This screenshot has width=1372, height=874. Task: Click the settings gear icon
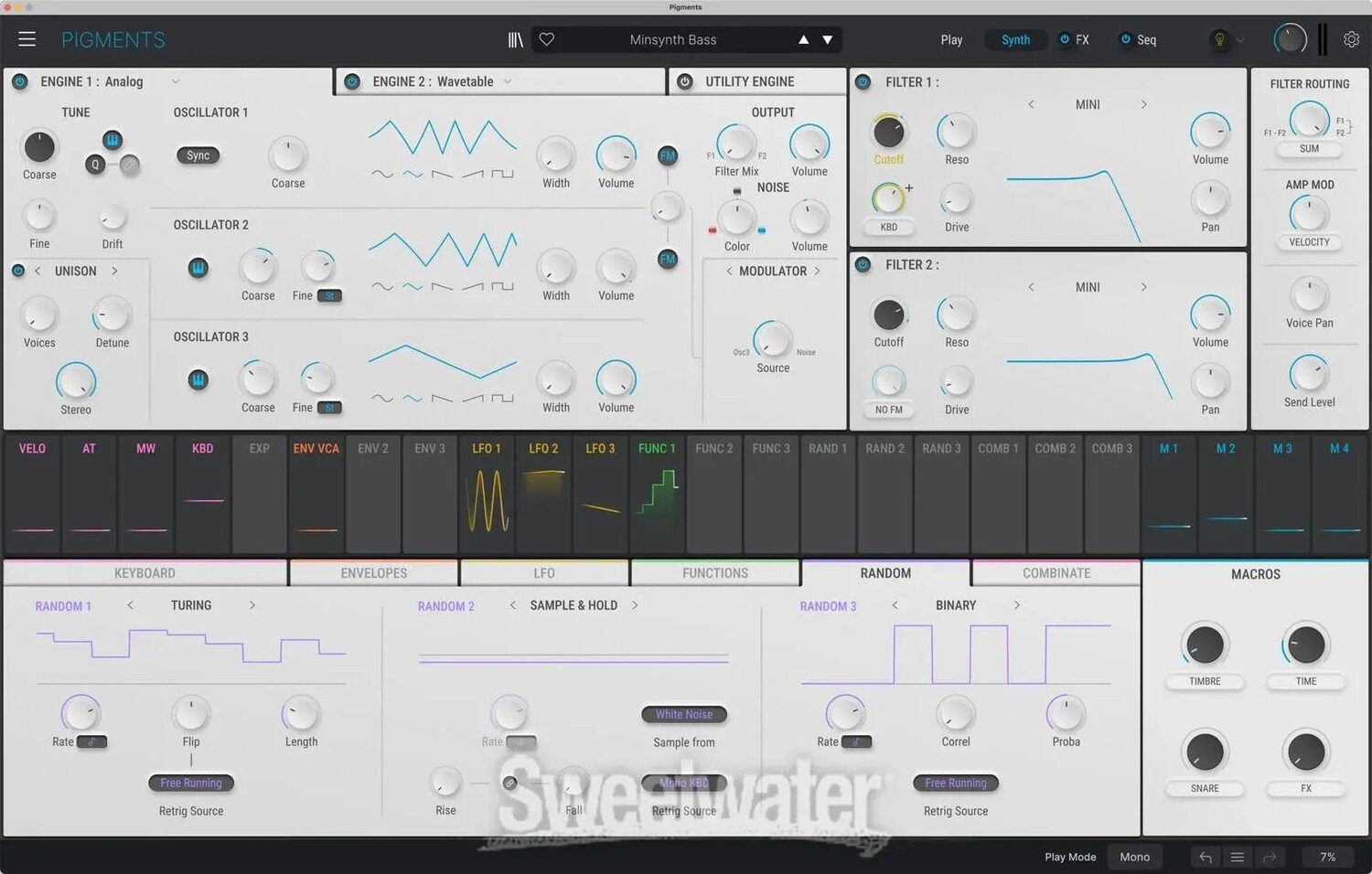1351,39
